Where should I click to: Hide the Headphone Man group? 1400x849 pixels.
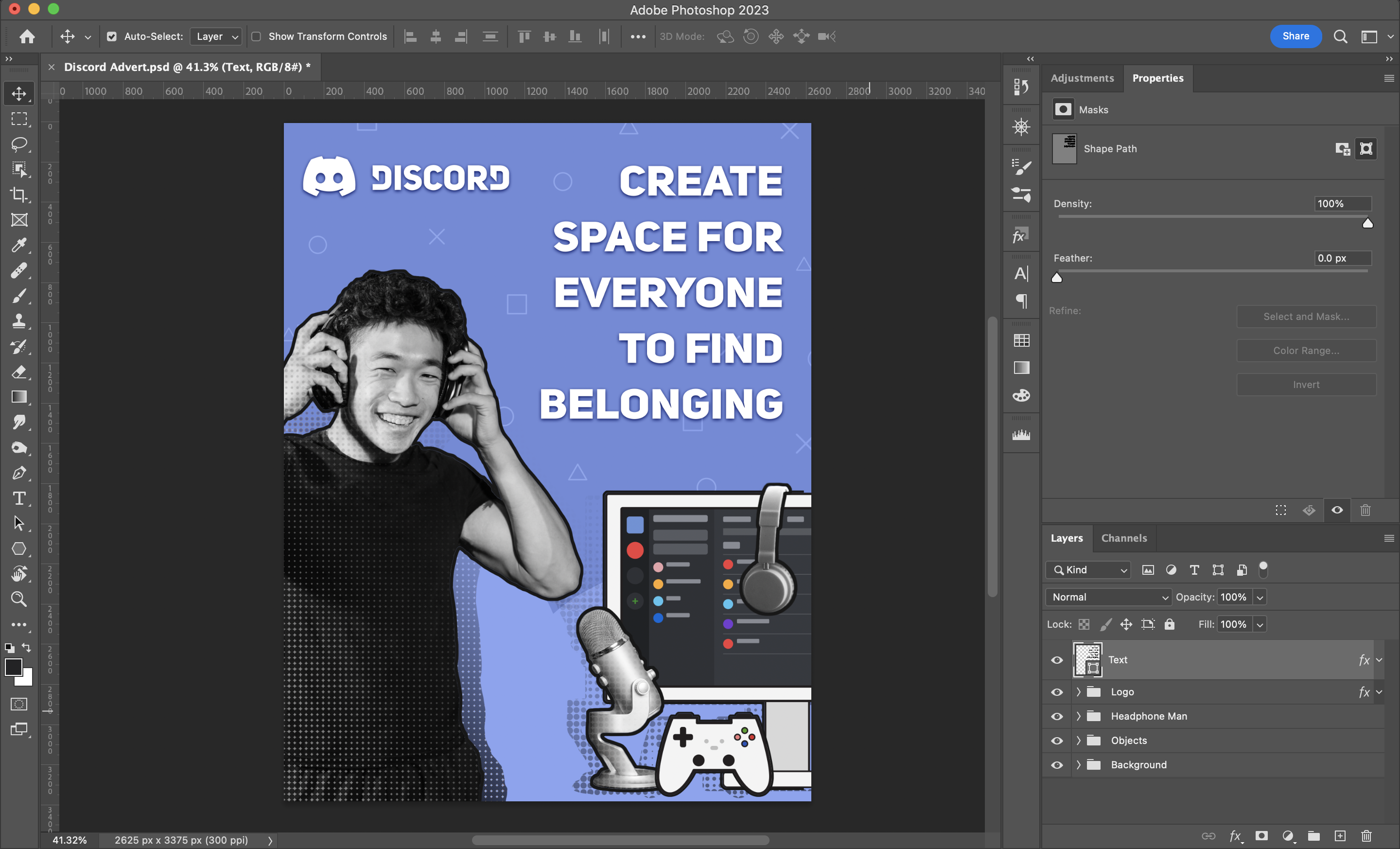tap(1057, 716)
